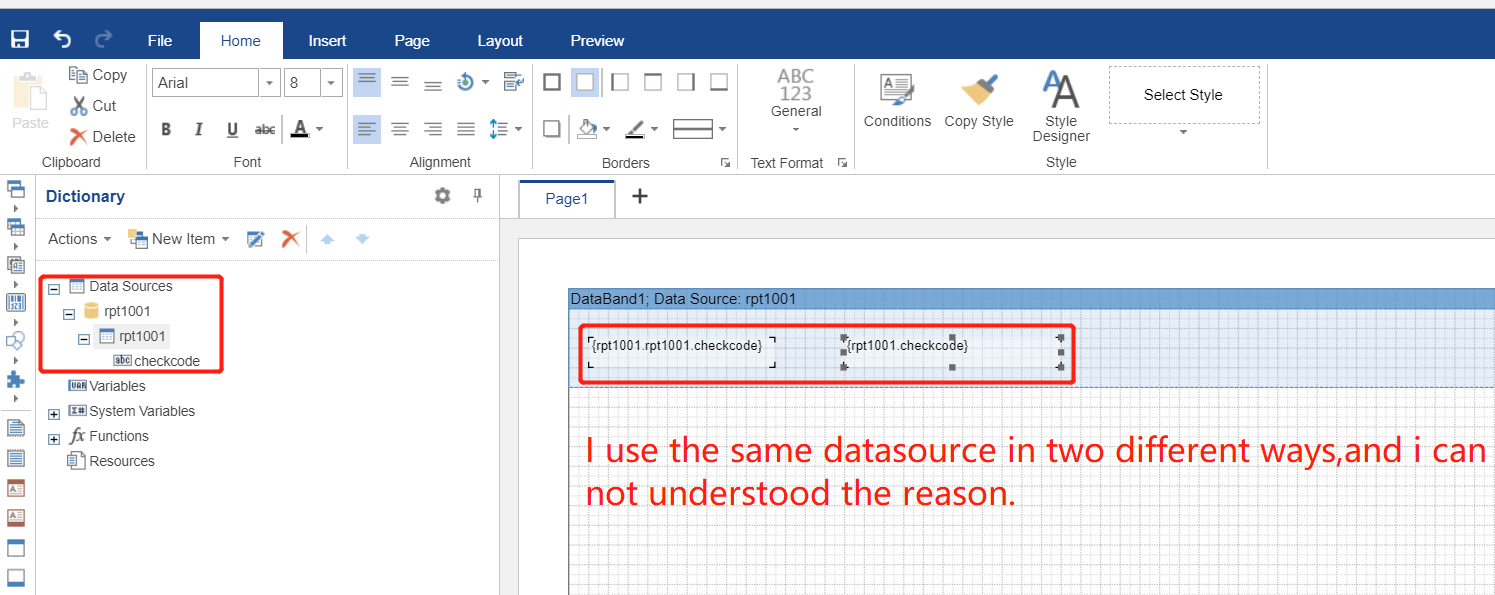Open the Preview tab
This screenshot has height=595, width=1495.
click(x=597, y=40)
